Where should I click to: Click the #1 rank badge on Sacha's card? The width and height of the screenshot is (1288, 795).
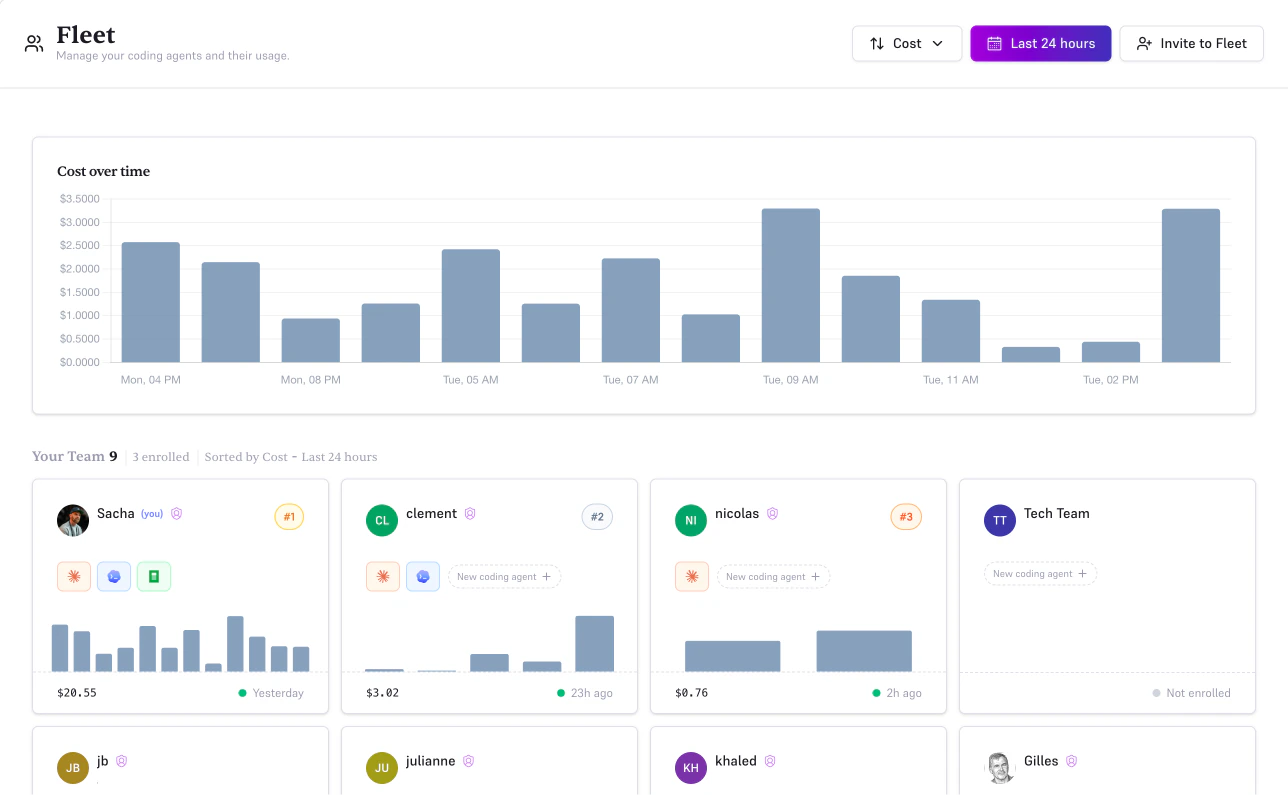(289, 517)
